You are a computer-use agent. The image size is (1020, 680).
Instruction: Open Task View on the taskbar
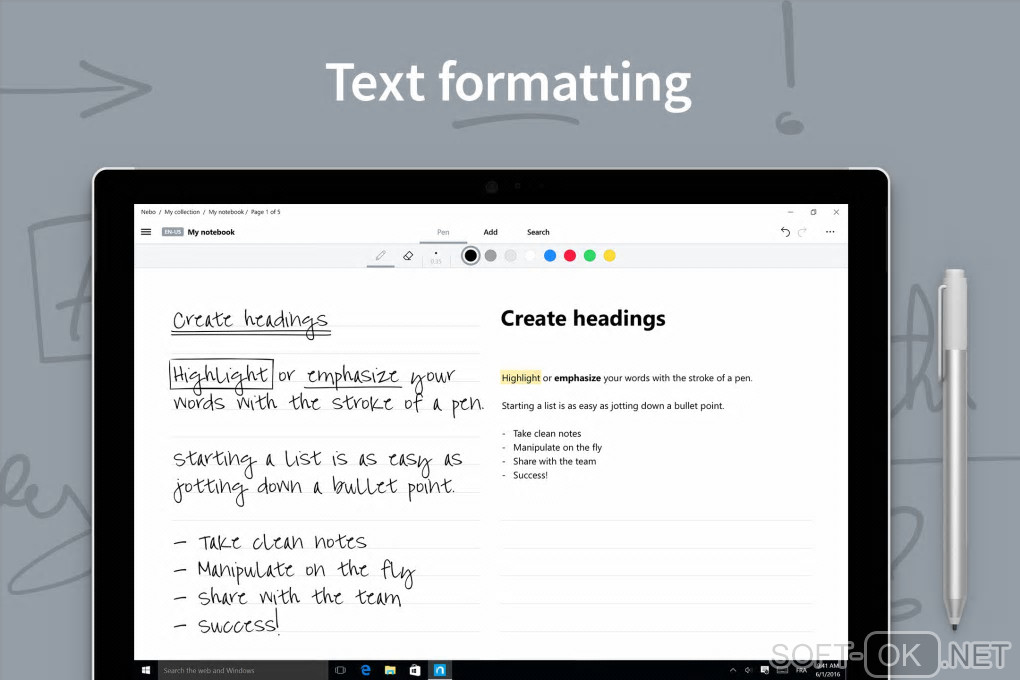(340, 670)
